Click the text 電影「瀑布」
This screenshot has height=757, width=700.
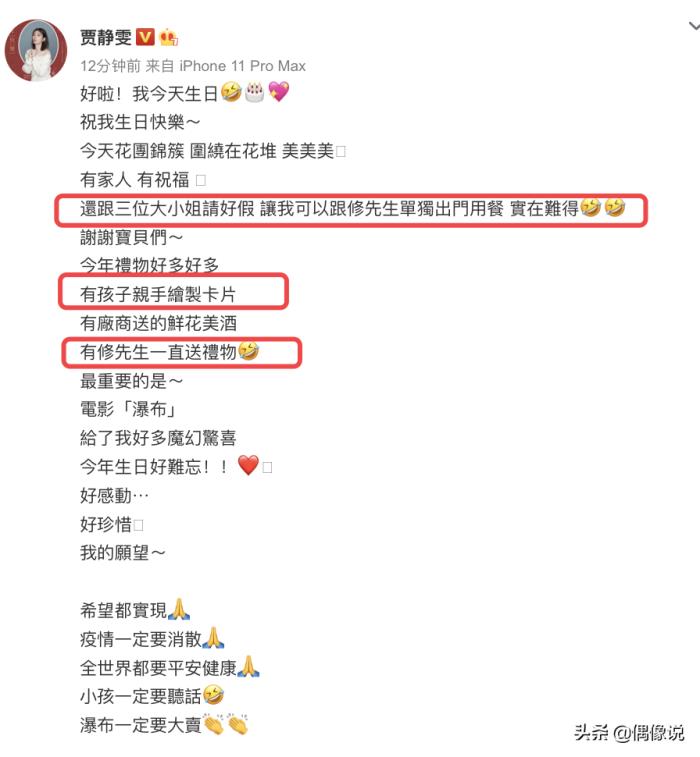point(128,409)
